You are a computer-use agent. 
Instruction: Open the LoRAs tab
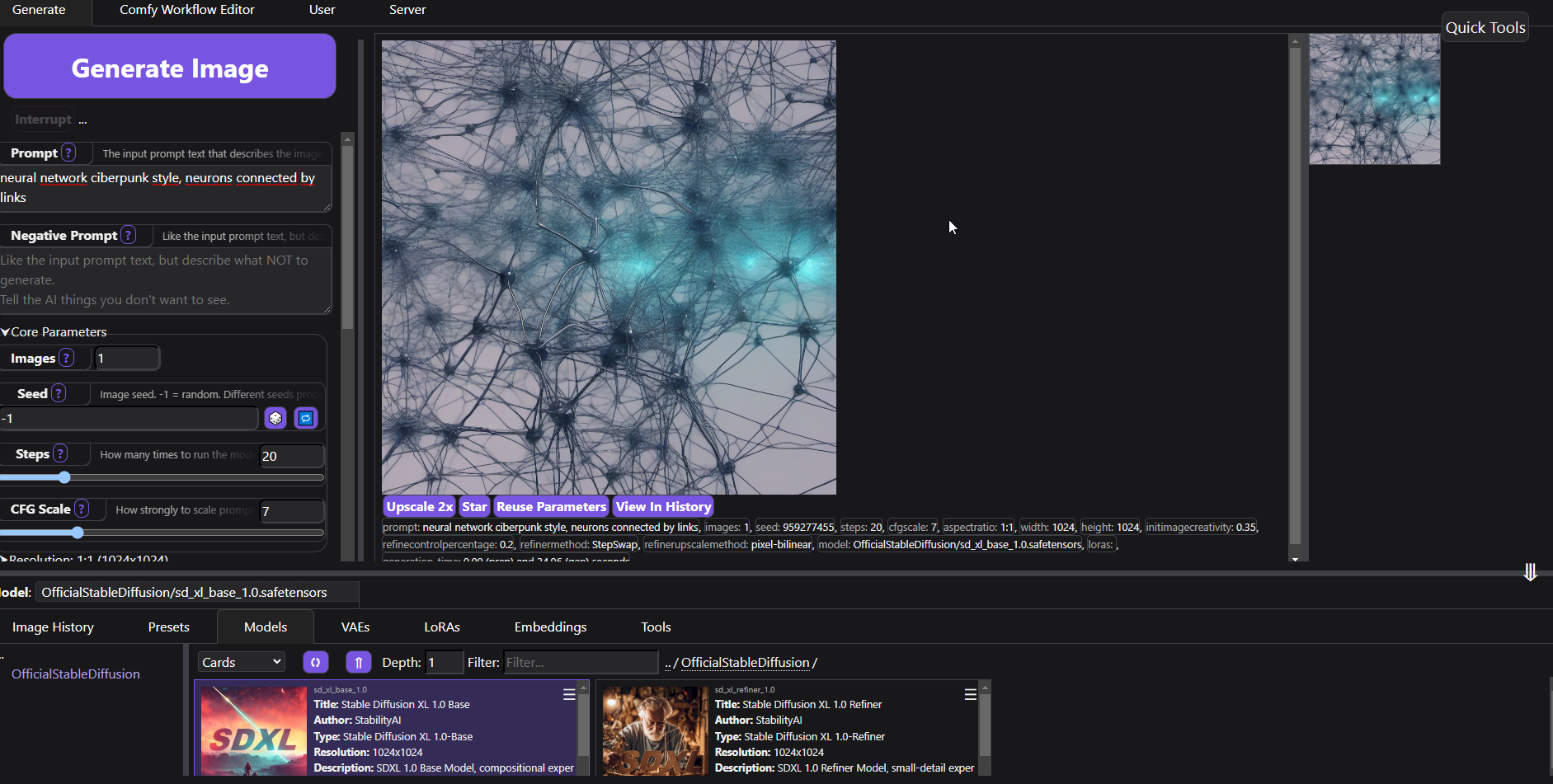coord(442,627)
